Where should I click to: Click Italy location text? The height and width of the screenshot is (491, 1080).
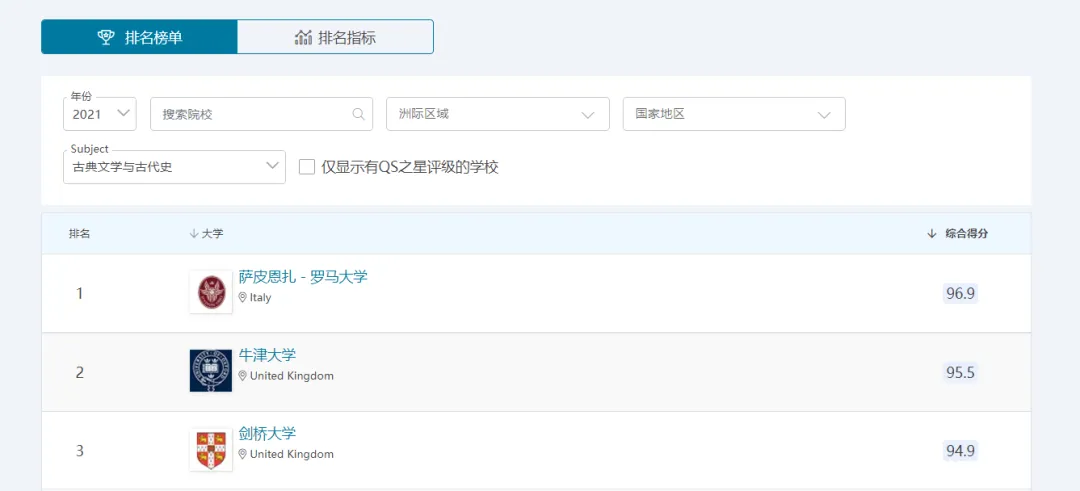click(x=260, y=297)
